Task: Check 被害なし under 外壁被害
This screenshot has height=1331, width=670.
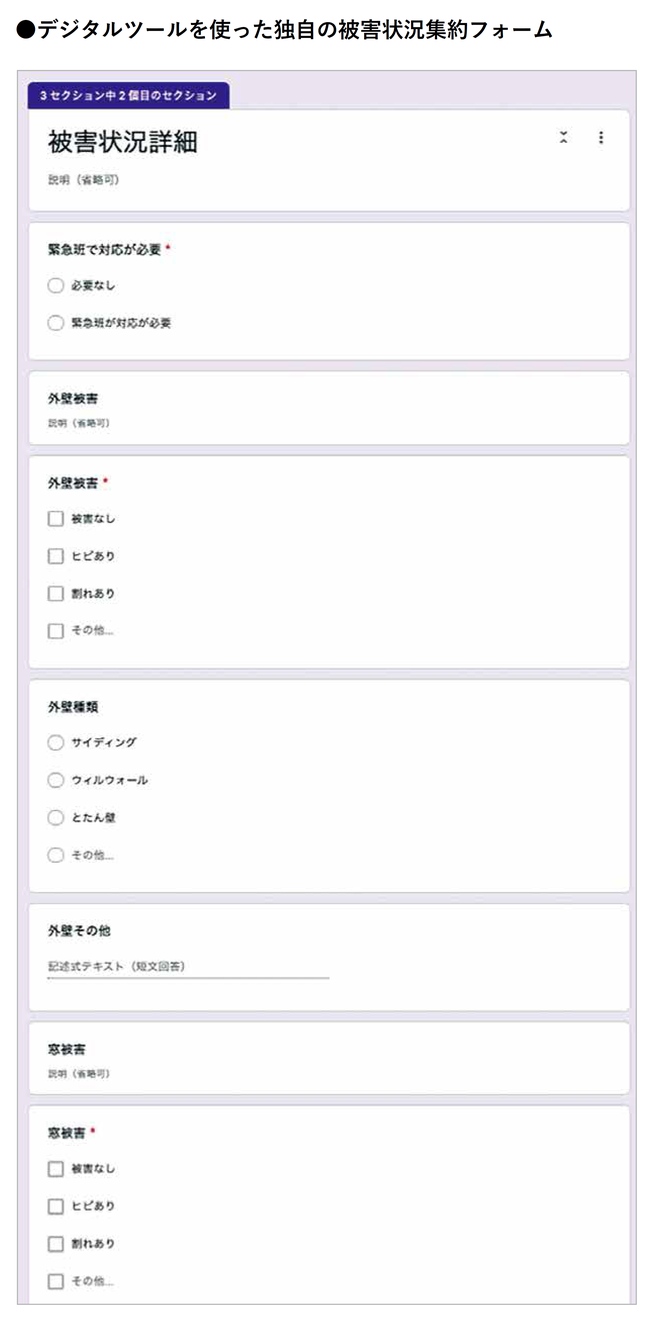Action: [x=56, y=519]
